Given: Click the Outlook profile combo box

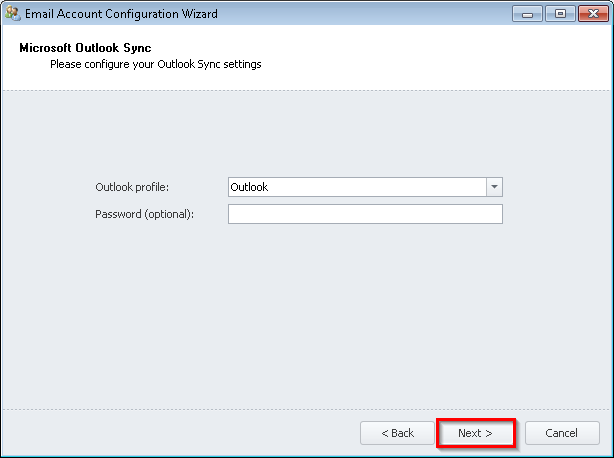Looking at the screenshot, I should click(357, 187).
